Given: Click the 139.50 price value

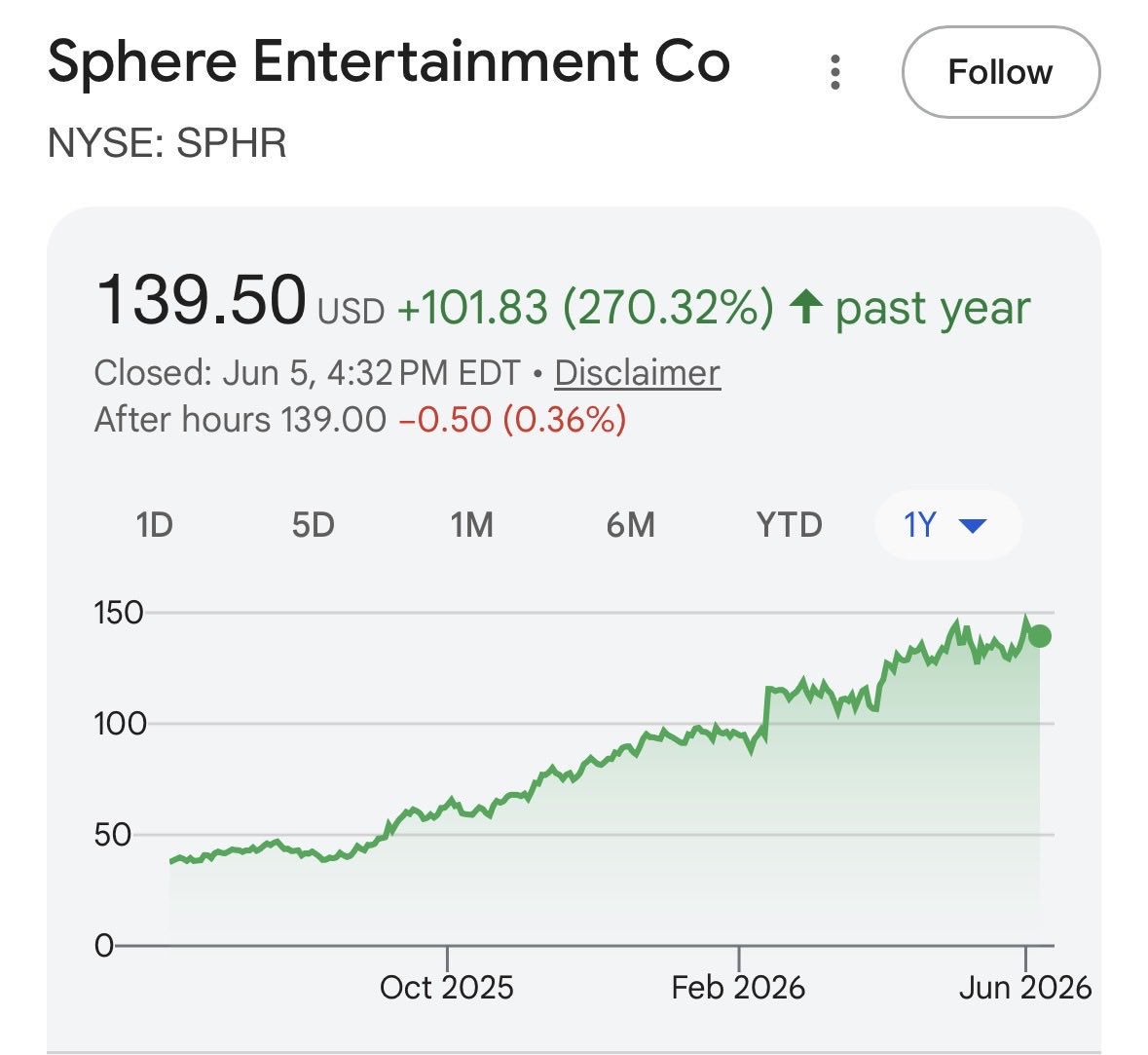Looking at the screenshot, I should 201,300.
